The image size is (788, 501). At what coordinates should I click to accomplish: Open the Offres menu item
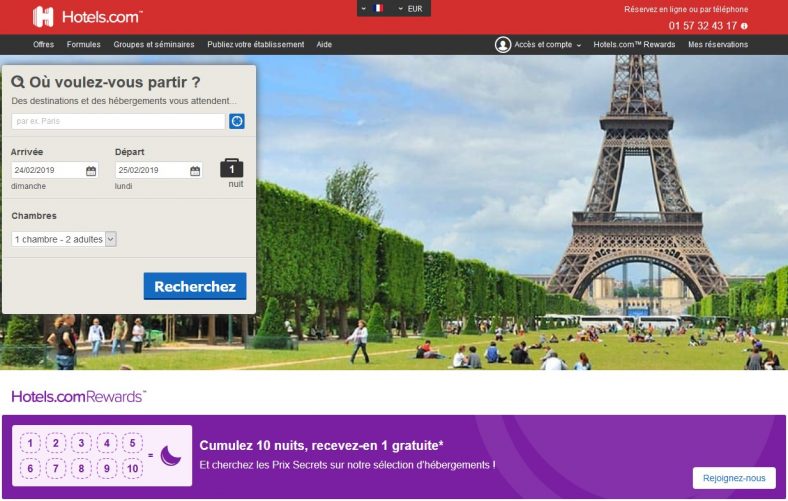tap(43, 45)
